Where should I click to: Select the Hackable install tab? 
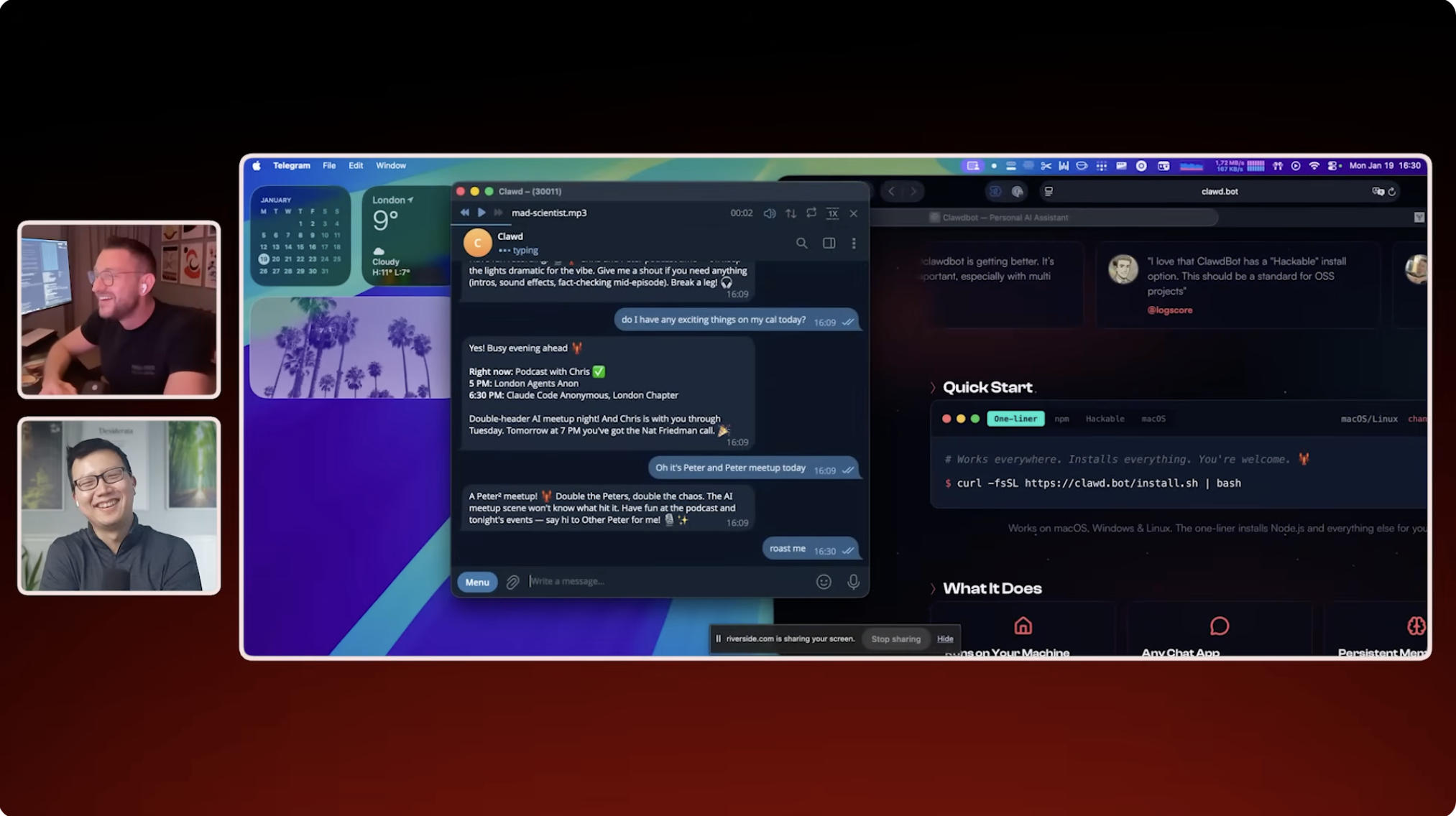1105,419
